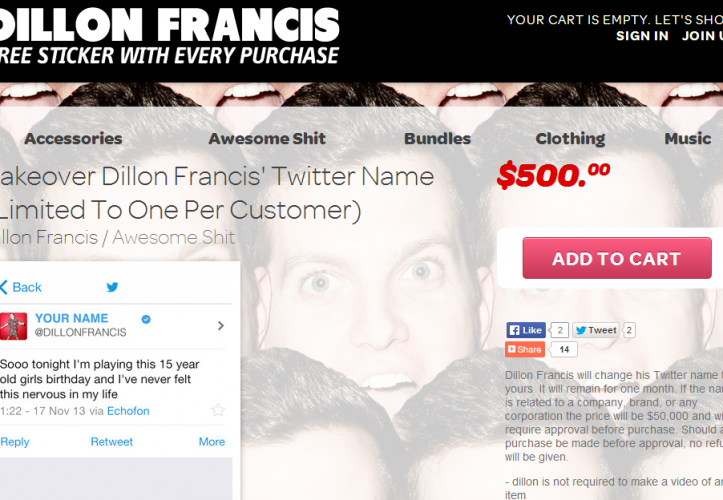Image resolution: width=723 pixels, height=500 pixels.
Task: Click the Echofon link in the tweet
Action: 128,411
